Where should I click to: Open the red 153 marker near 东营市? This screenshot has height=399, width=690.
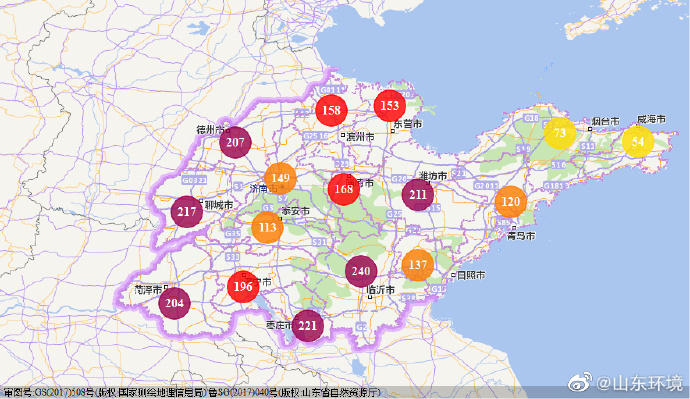tap(390, 106)
